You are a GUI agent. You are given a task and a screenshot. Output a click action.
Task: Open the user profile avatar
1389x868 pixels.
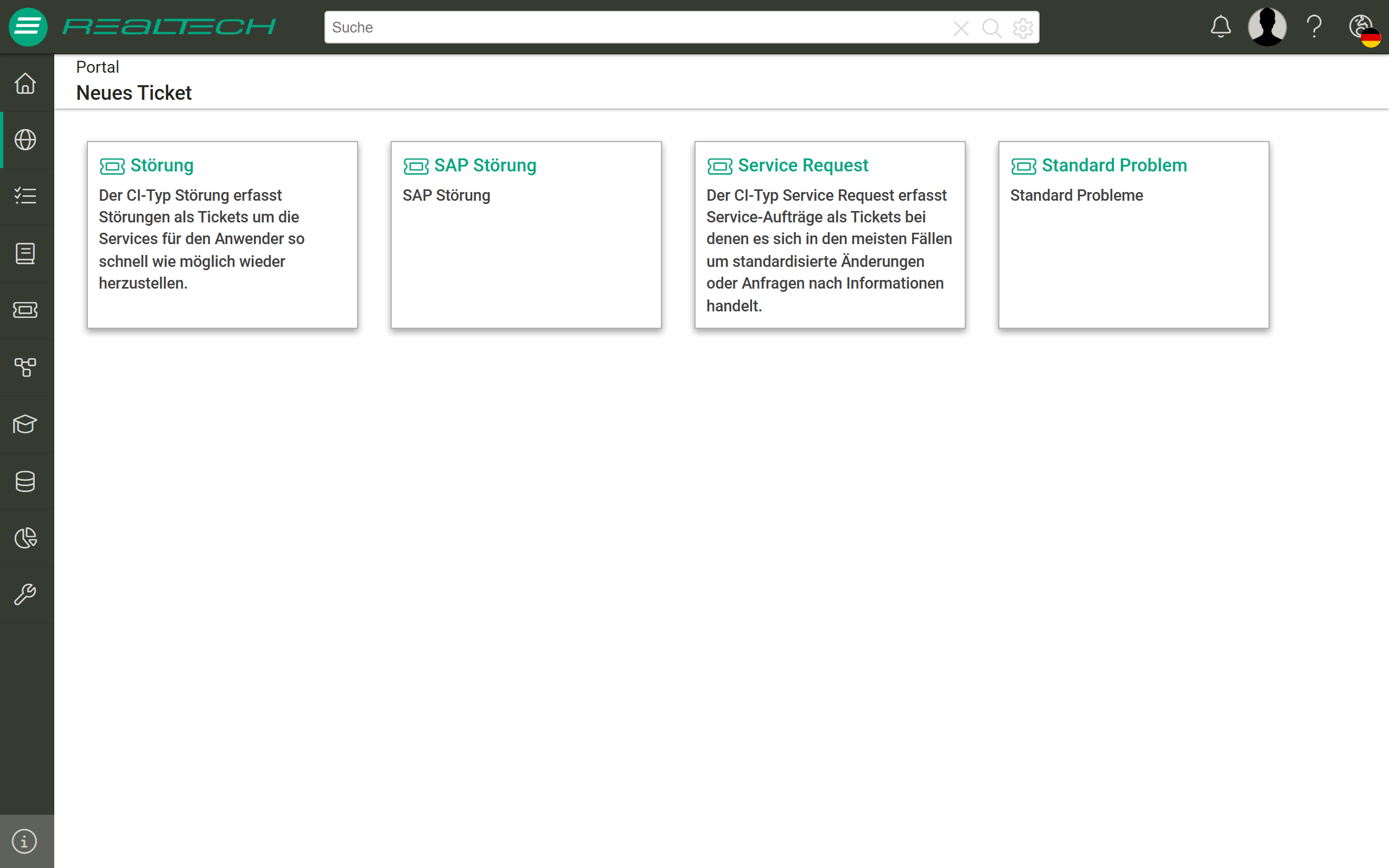[1267, 27]
